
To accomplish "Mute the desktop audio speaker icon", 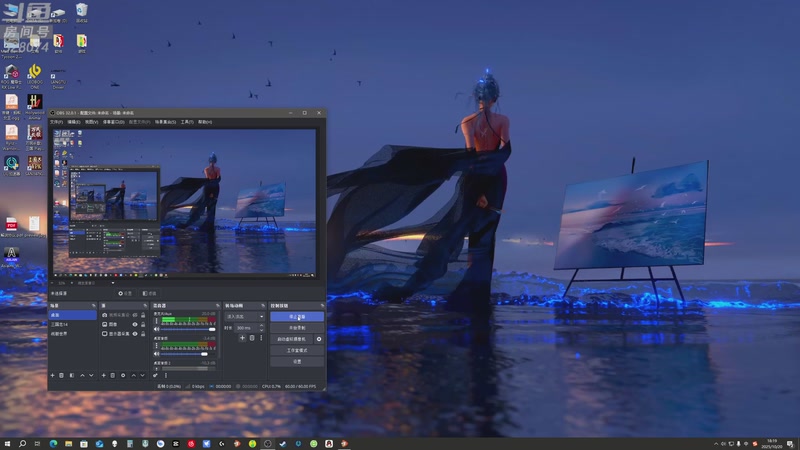I will [157, 354].
